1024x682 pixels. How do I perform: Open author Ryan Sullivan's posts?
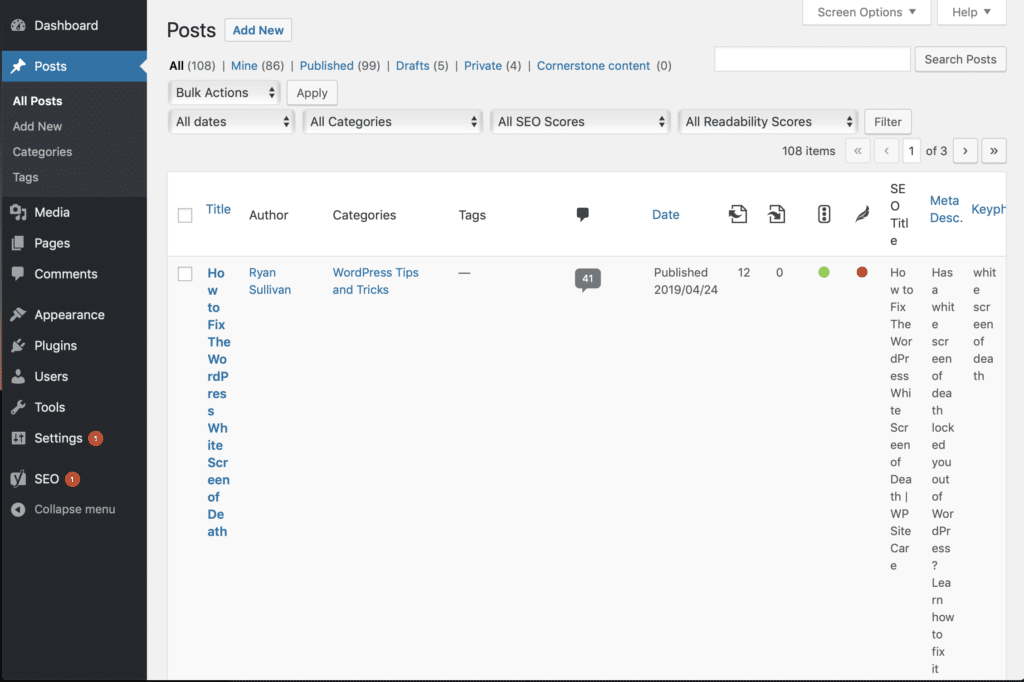point(270,281)
